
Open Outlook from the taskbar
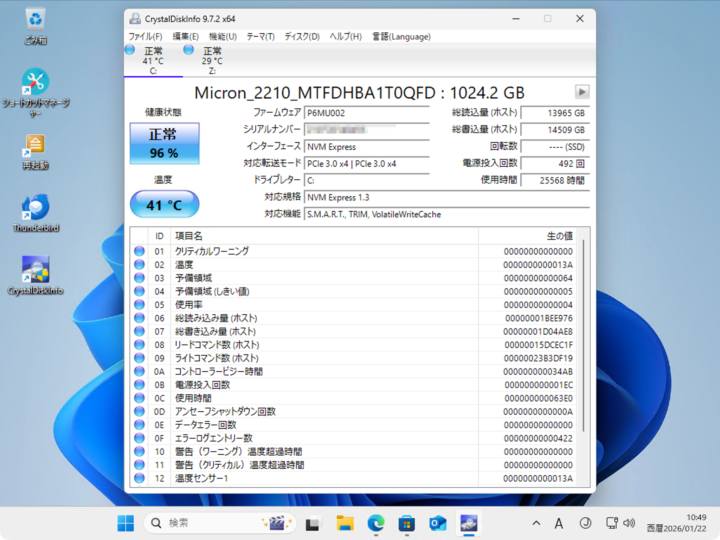tap(437, 523)
